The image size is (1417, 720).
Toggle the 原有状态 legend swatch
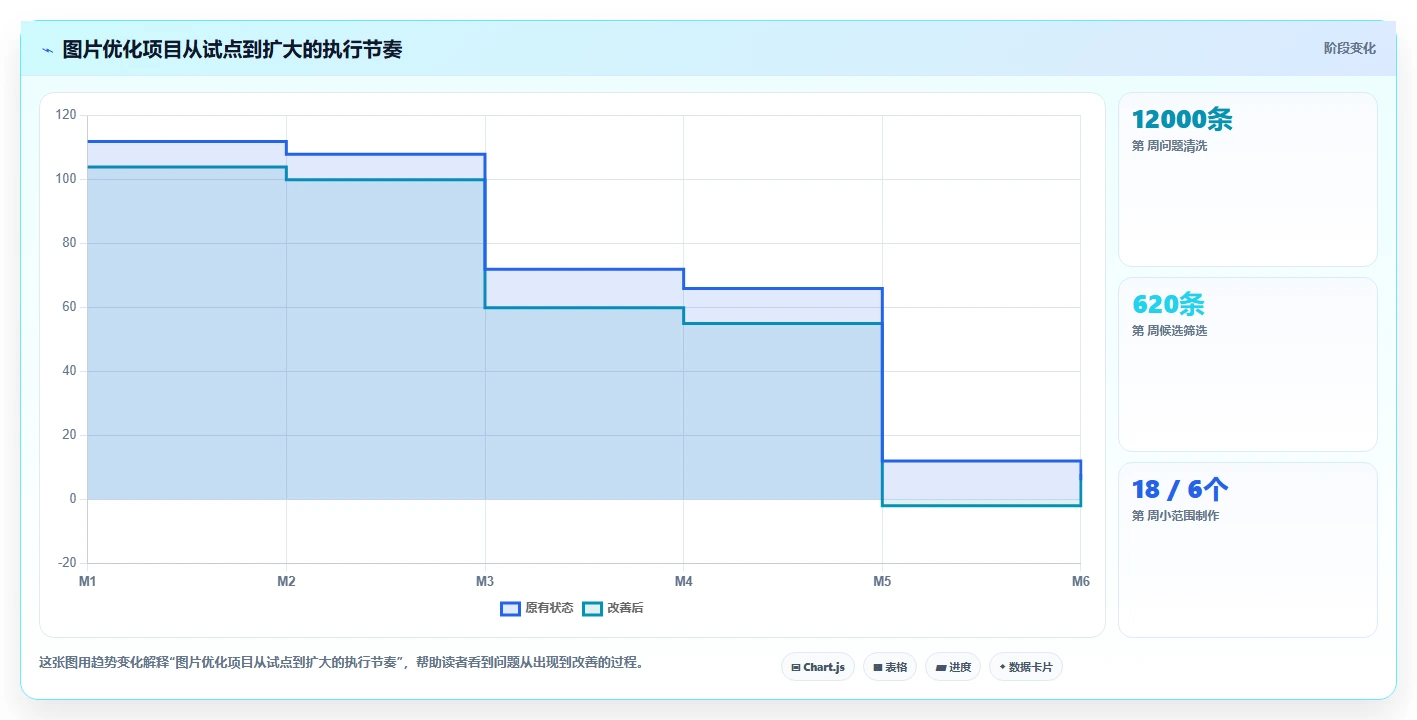pyautogui.click(x=510, y=608)
